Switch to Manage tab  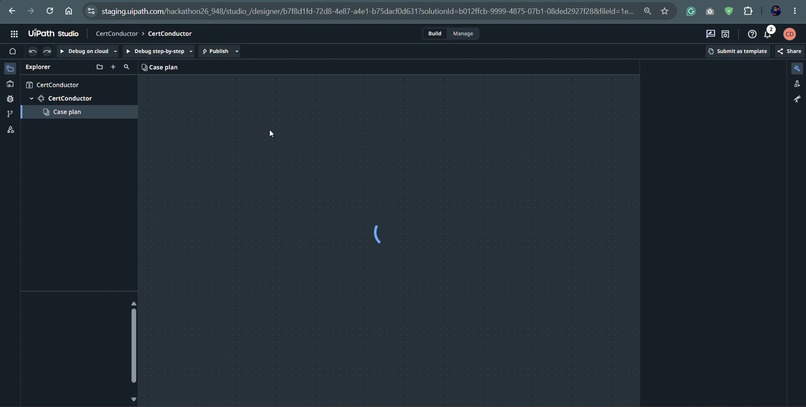[463, 33]
